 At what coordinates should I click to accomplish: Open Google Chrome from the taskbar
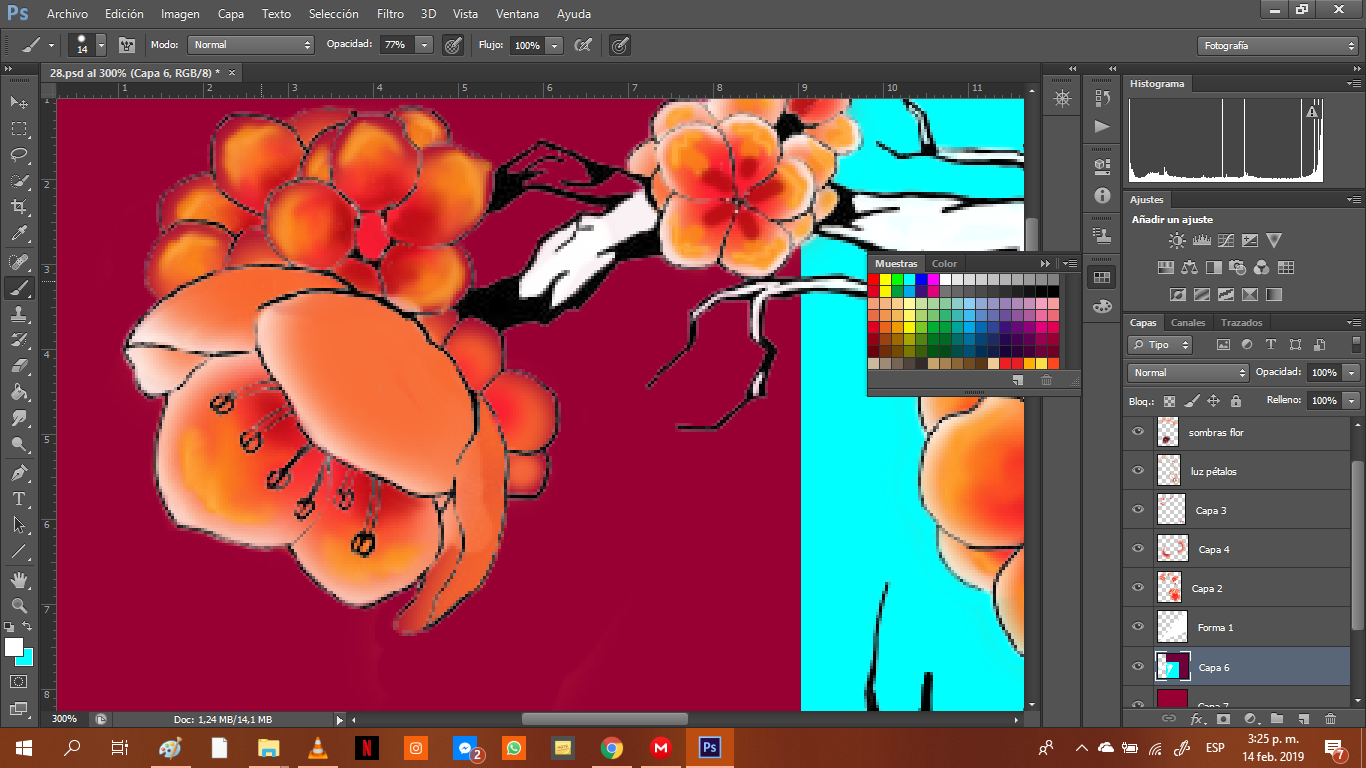612,747
